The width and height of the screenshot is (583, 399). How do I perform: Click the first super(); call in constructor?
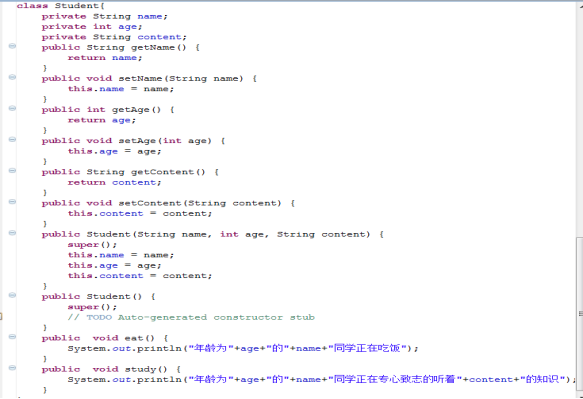pyautogui.click(x=92, y=245)
